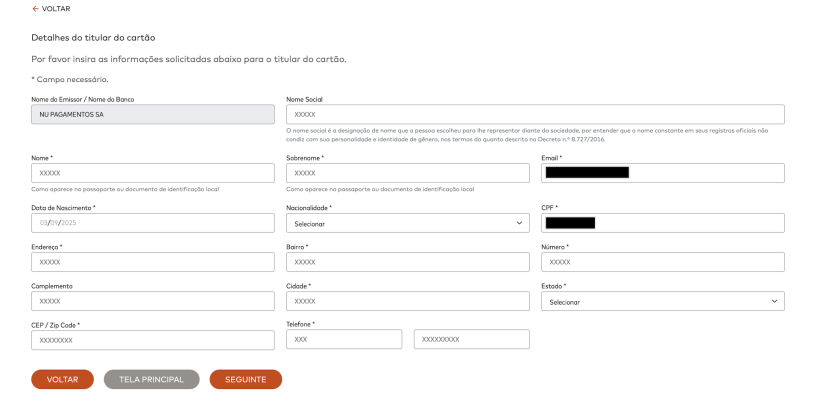Image resolution: width=820 pixels, height=398 pixels.
Task: Click the Telefone number field
Action: [472, 339]
